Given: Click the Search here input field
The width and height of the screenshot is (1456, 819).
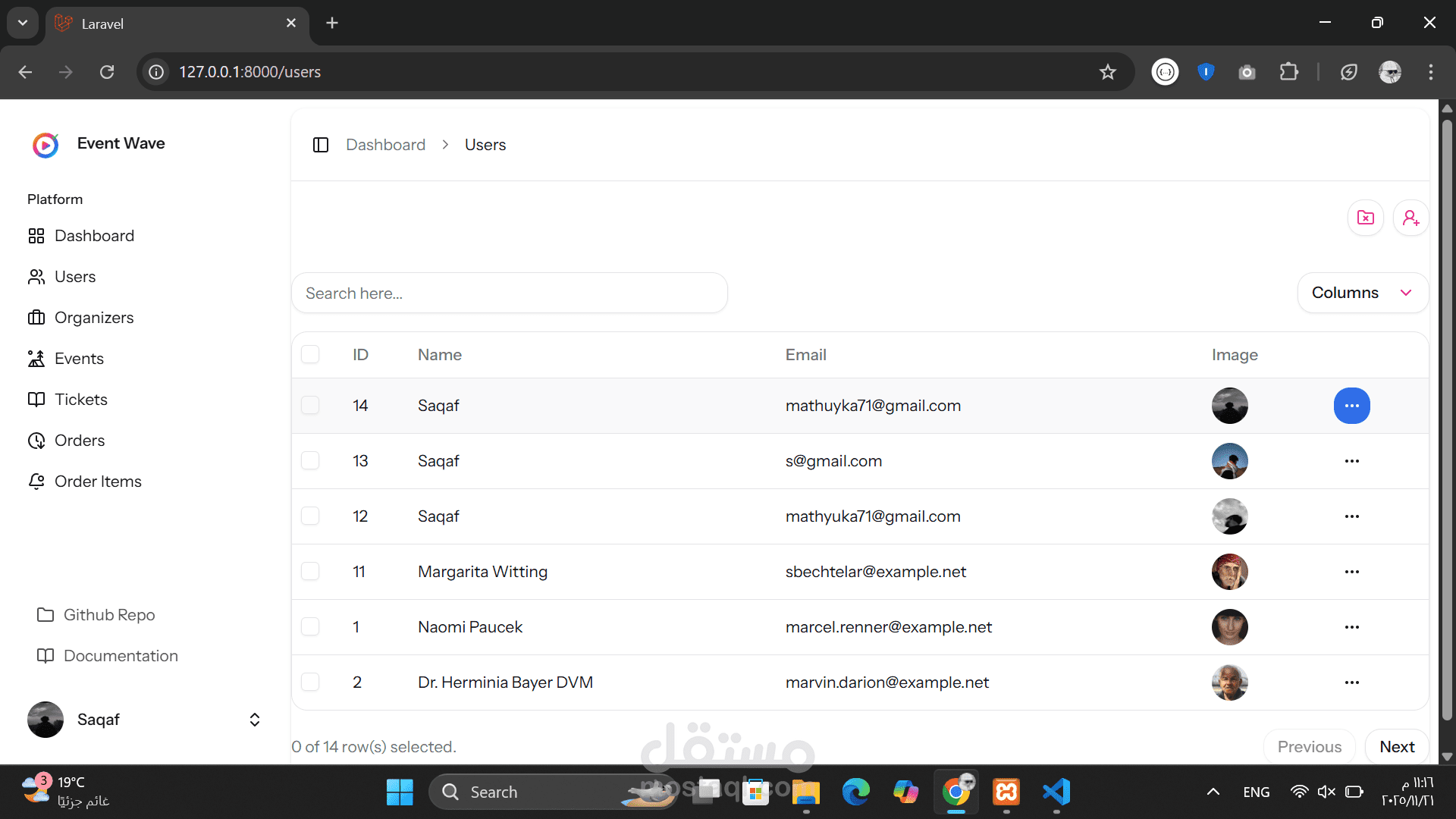Looking at the screenshot, I should [x=509, y=293].
